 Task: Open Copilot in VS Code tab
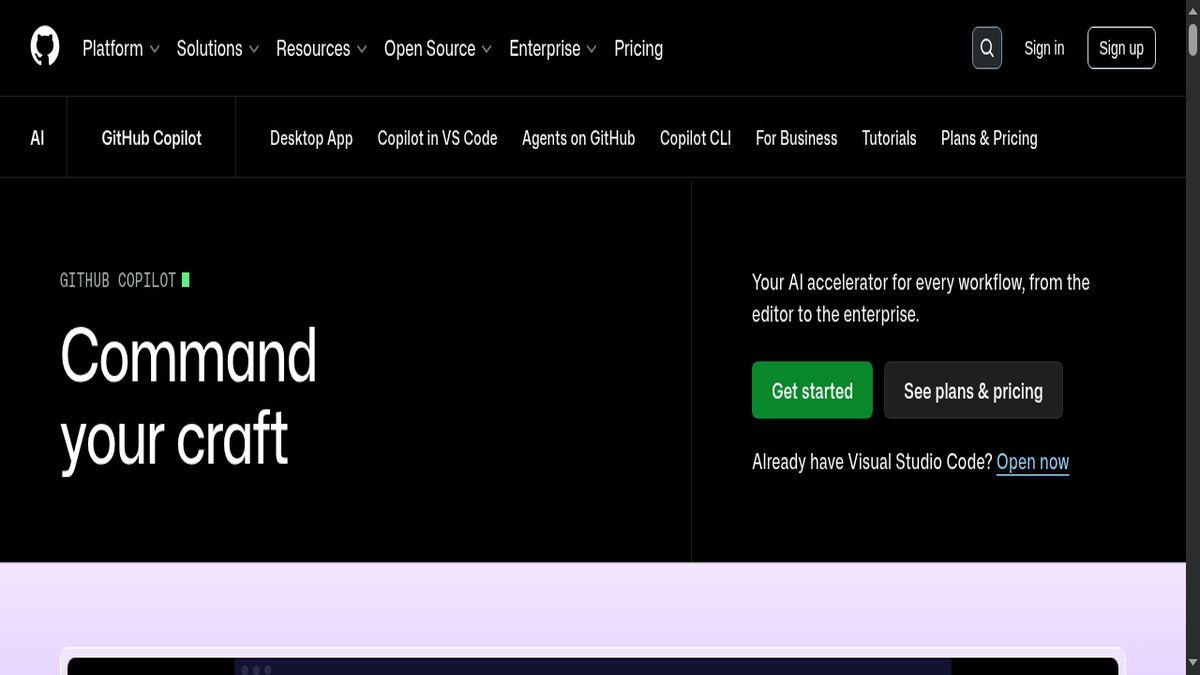[x=437, y=138]
